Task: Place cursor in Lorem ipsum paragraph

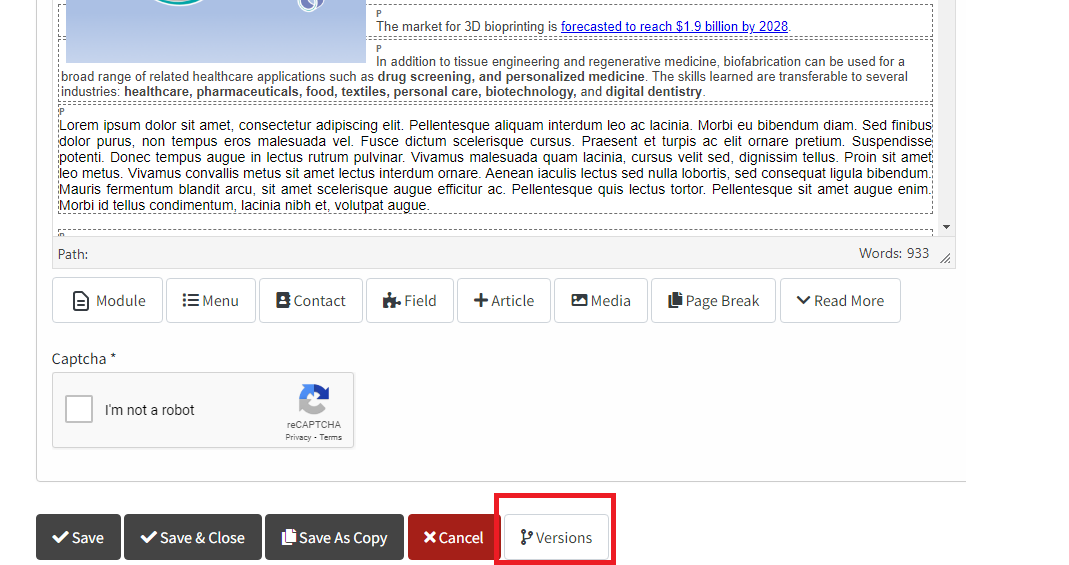Action: pyautogui.click(x=495, y=165)
